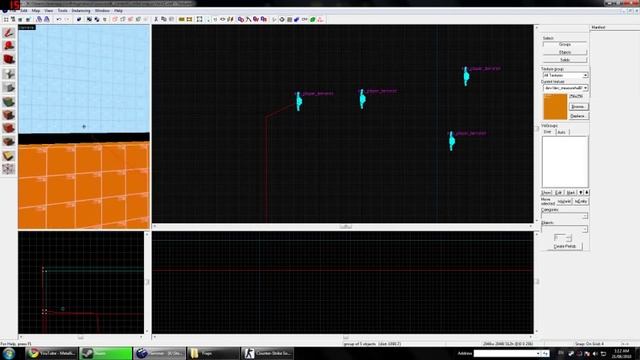Screen dimensions: 640x360
Task: Click the smaller grid size icon
Action: (x=20, y=19)
